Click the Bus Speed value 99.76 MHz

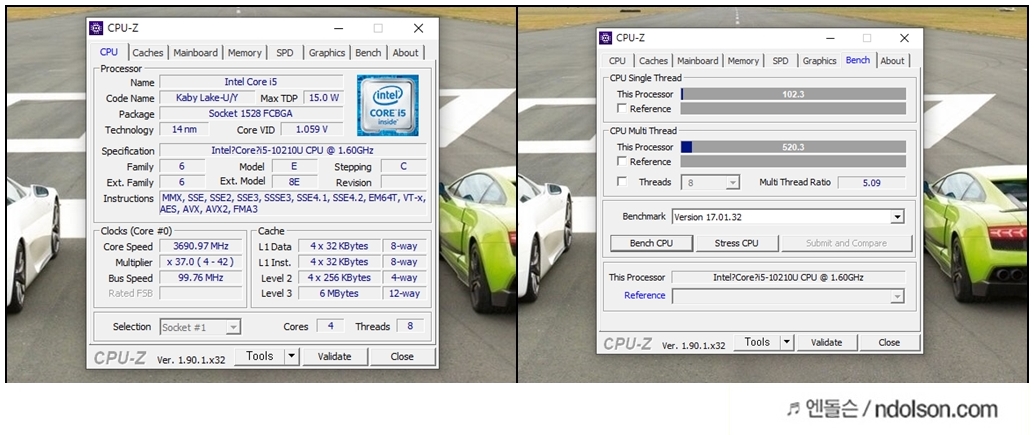coord(200,278)
